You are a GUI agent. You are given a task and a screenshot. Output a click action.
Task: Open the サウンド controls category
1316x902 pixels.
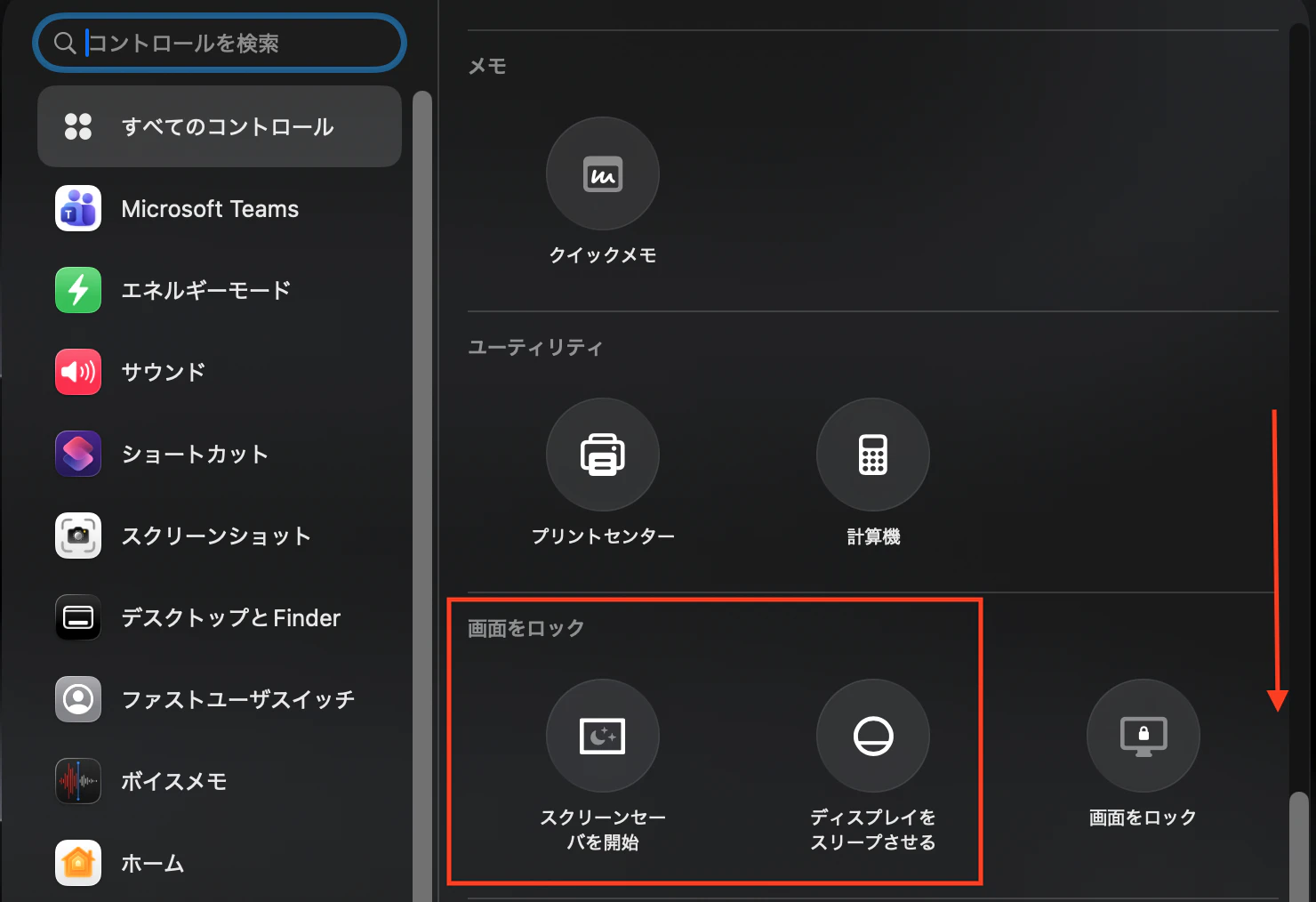click(x=220, y=372)
